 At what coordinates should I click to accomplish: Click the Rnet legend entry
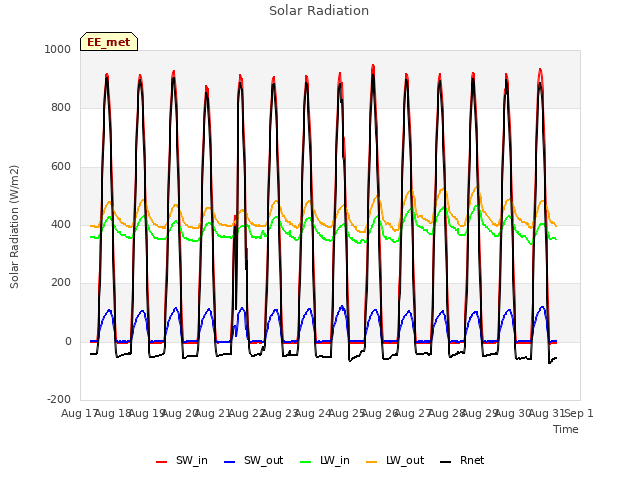[x=462, y=461]
